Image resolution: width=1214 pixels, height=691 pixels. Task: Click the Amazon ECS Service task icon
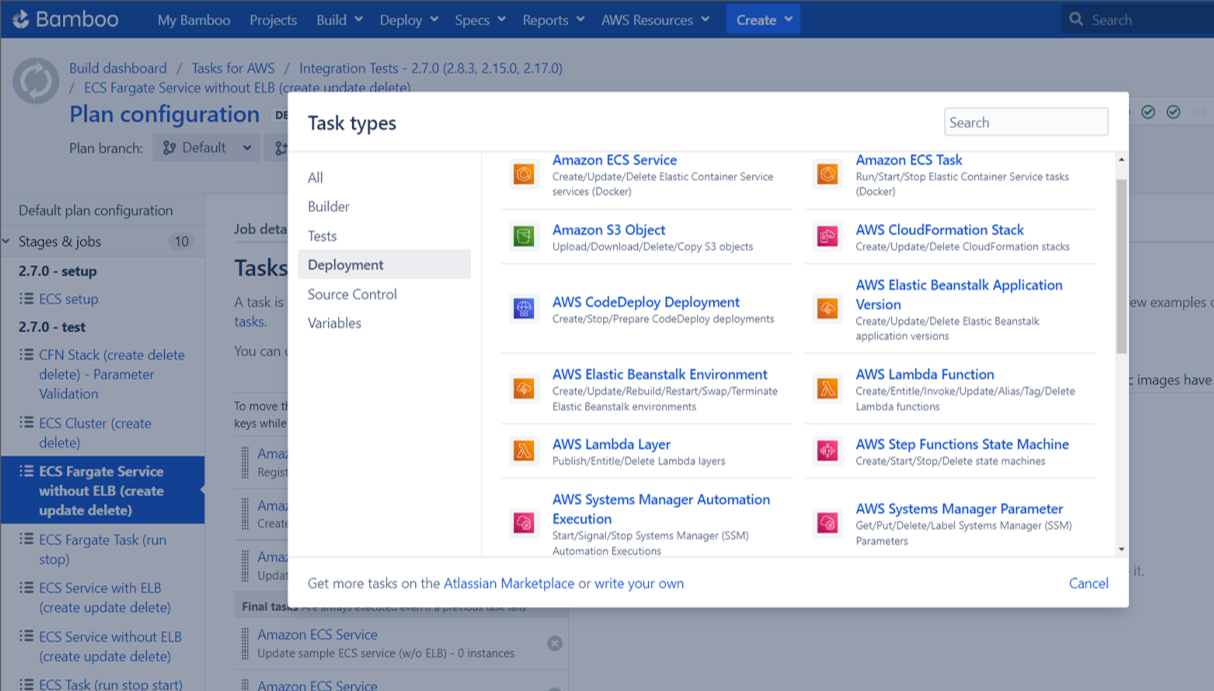pos(523,175)
